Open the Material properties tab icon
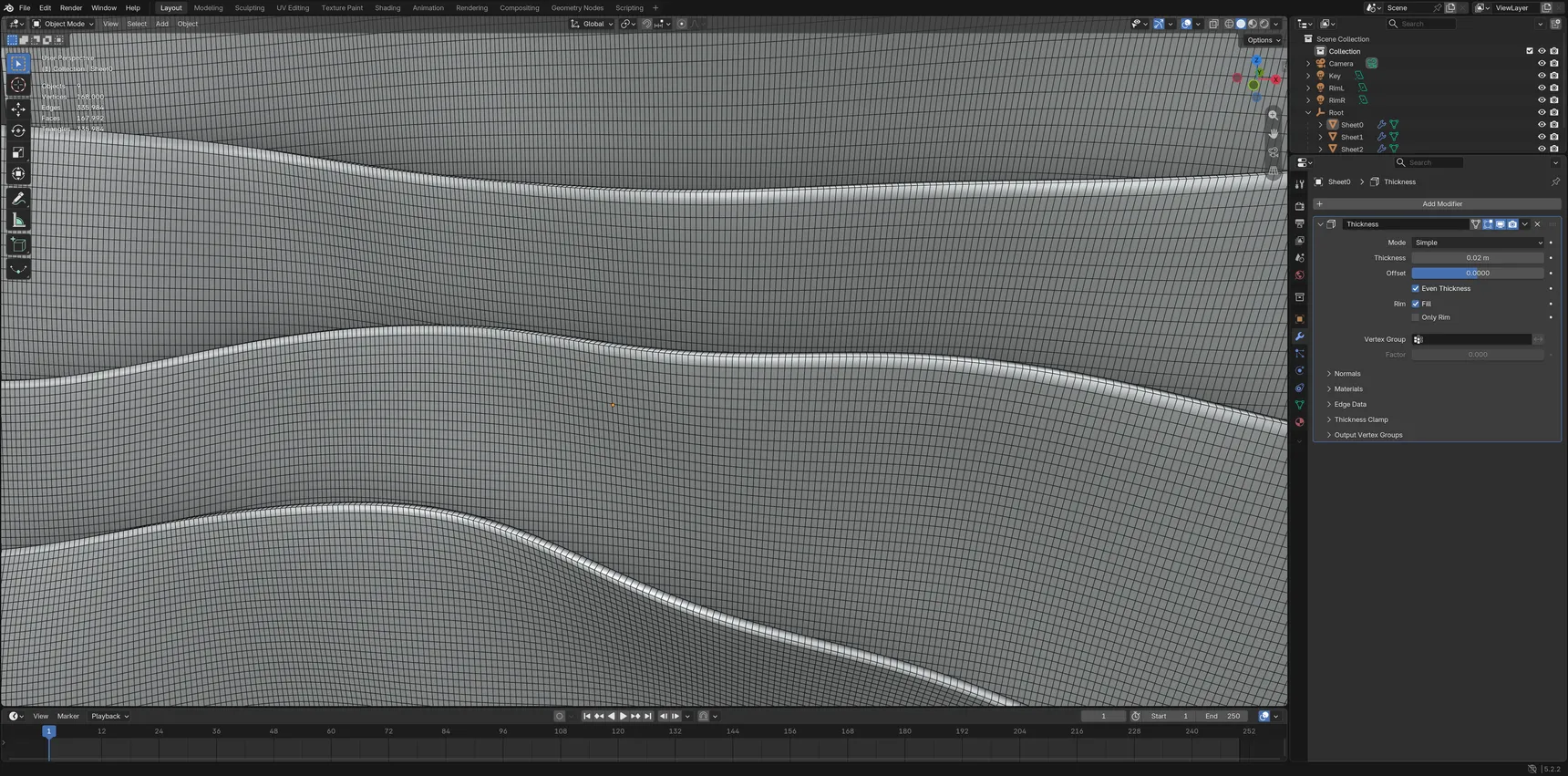Viewport: 1568px width, 776px height. [x=1300, y=422]
